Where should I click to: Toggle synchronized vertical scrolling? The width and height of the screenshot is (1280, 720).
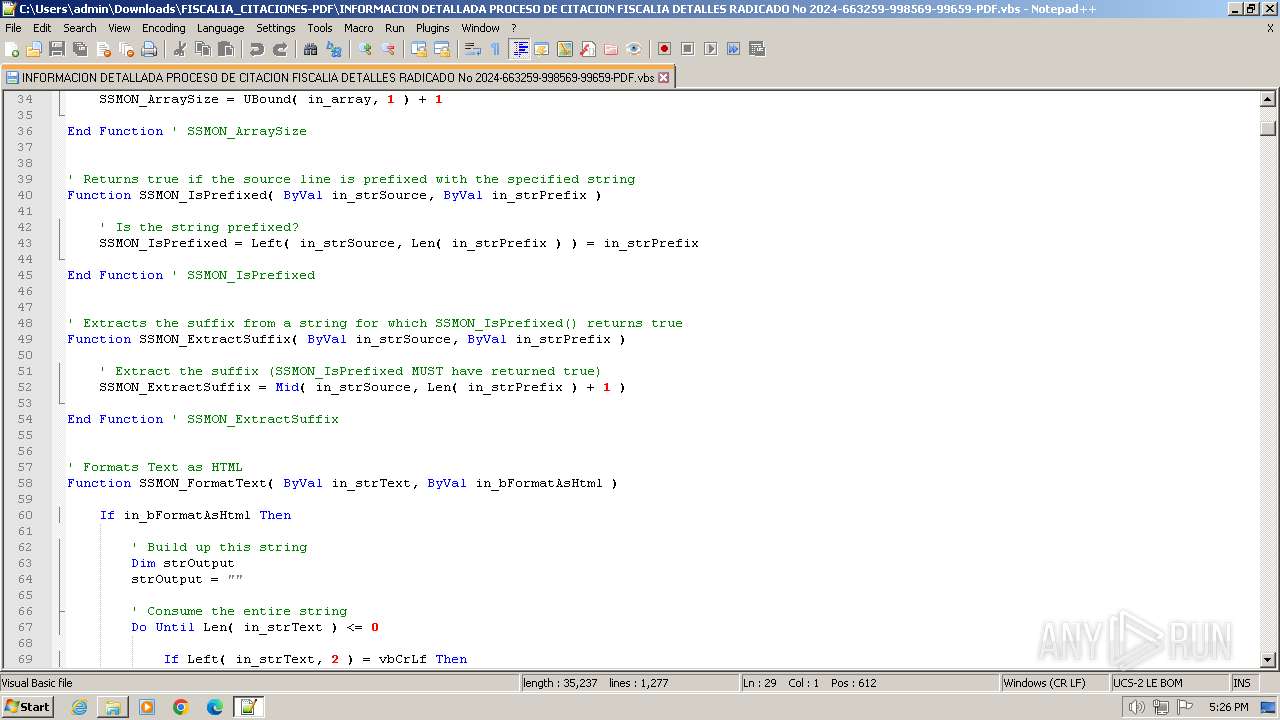click(x=419, y=49)
